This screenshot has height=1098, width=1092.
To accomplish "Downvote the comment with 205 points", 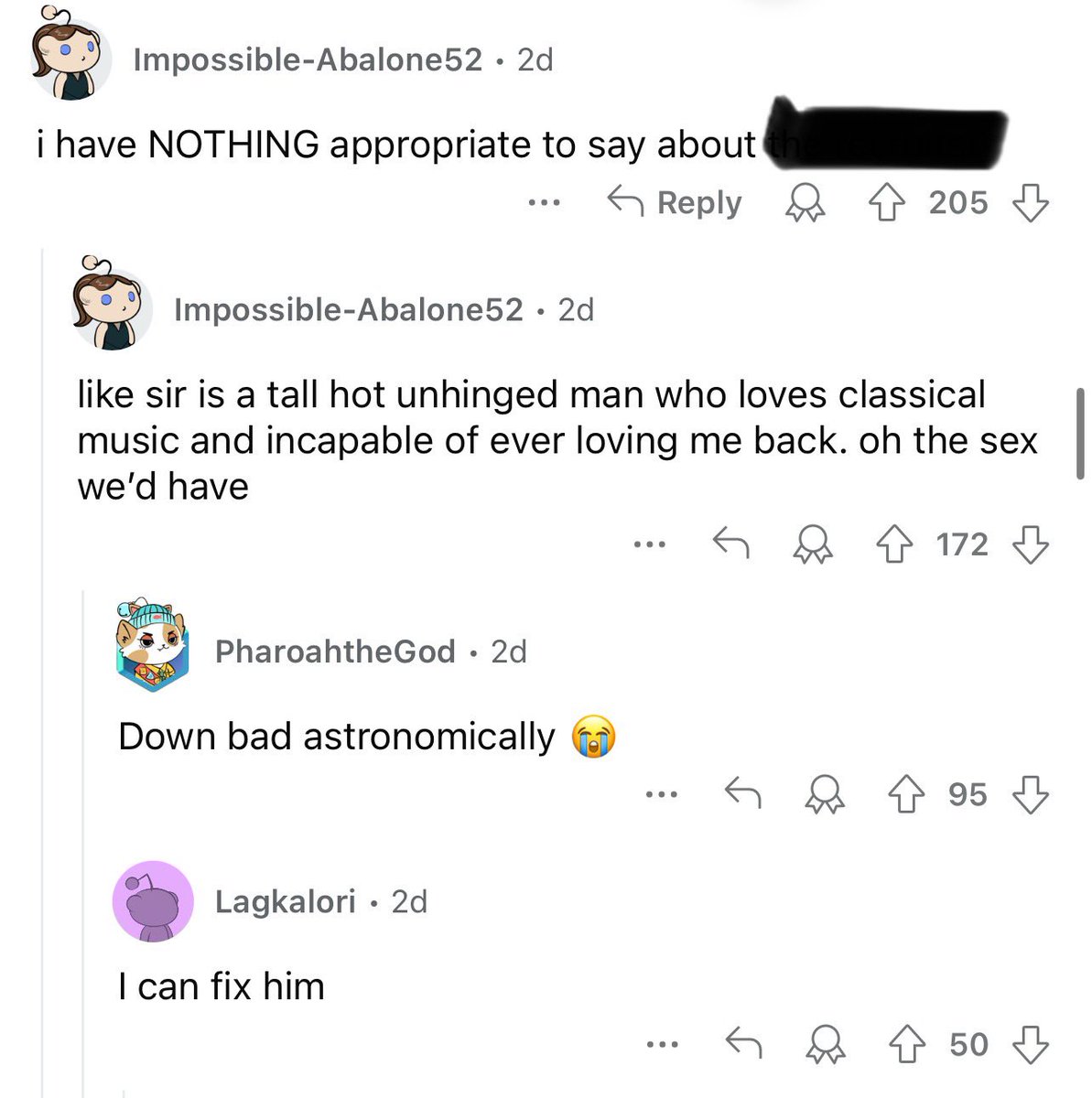I will [1030, 202].
